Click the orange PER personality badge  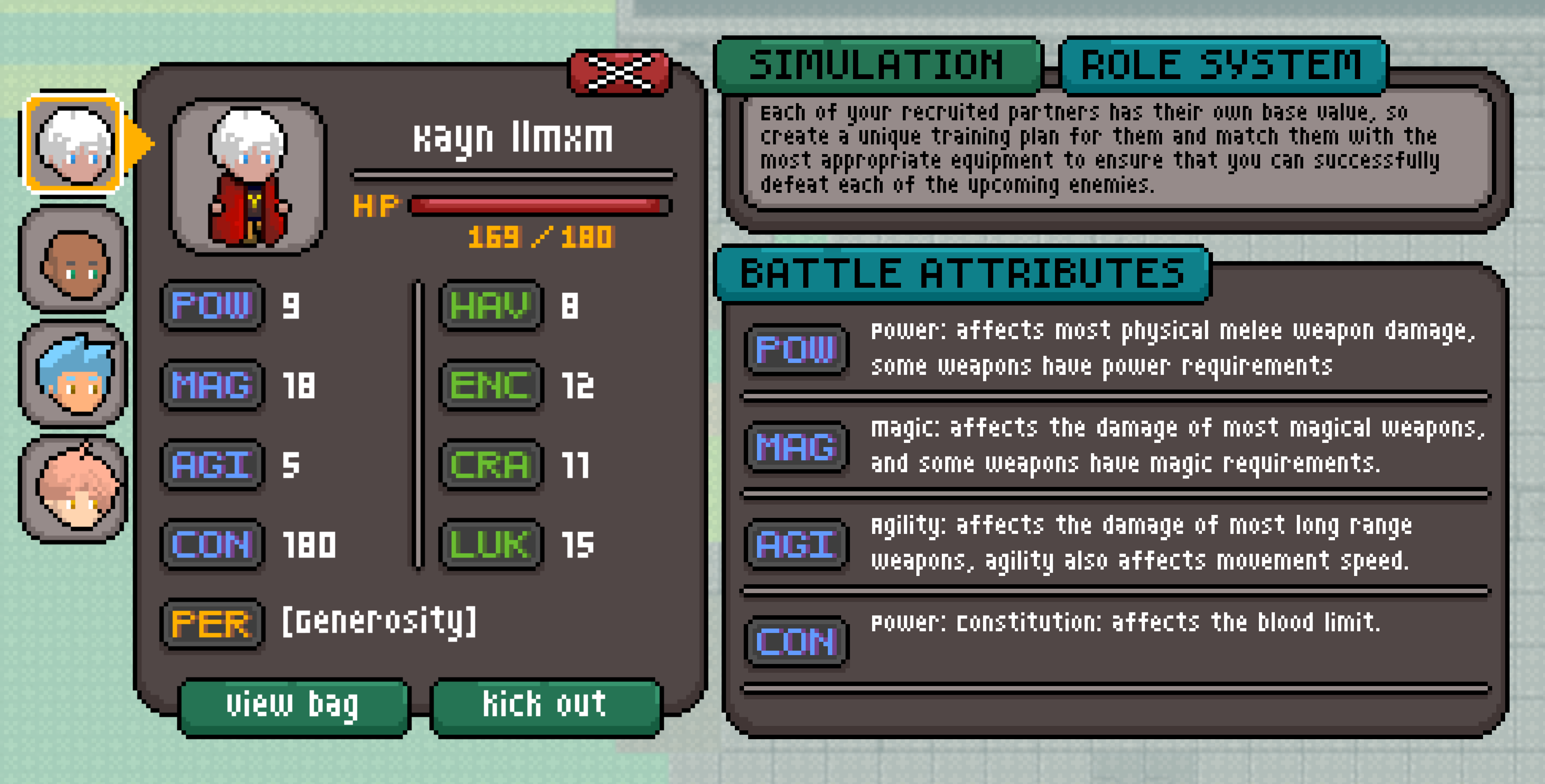[x=212, y=624]
